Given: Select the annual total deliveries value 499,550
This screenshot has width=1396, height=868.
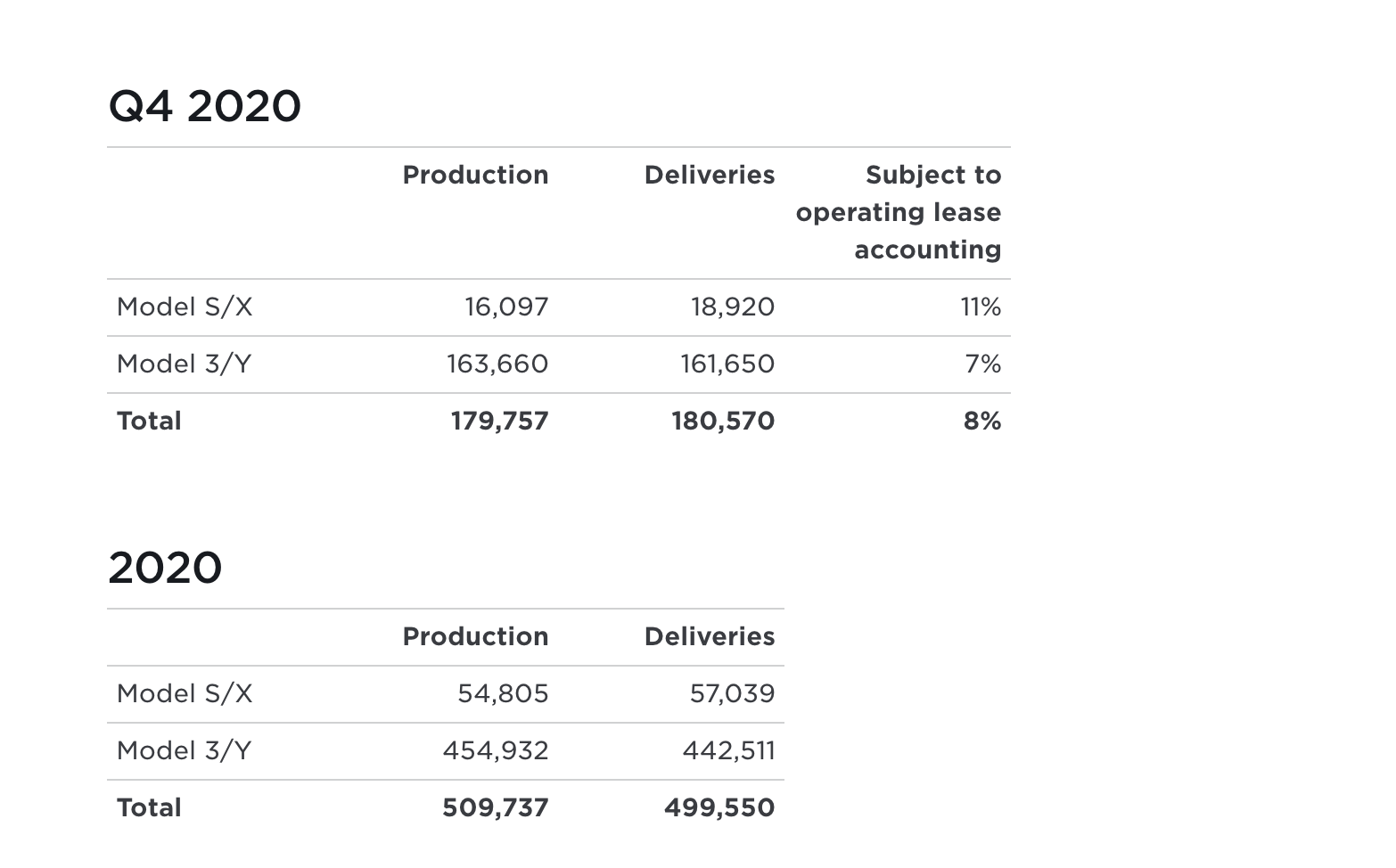Looking at the screenshot, I should coord(719,808).
